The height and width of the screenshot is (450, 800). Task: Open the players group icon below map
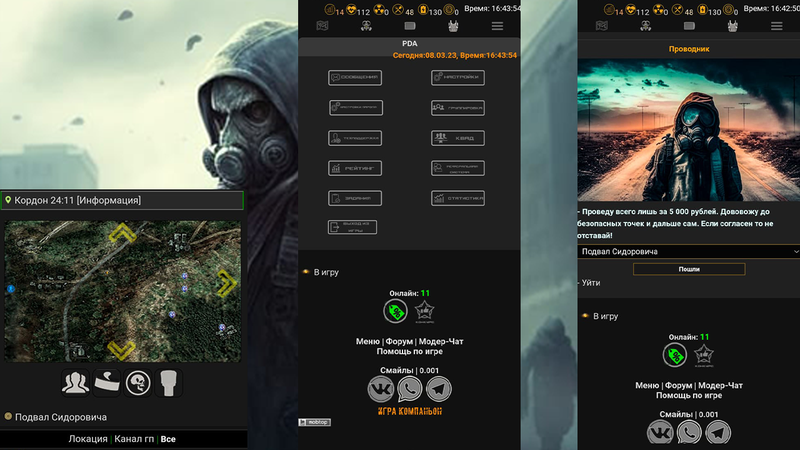pyautogui.click(x=74, y=381)
